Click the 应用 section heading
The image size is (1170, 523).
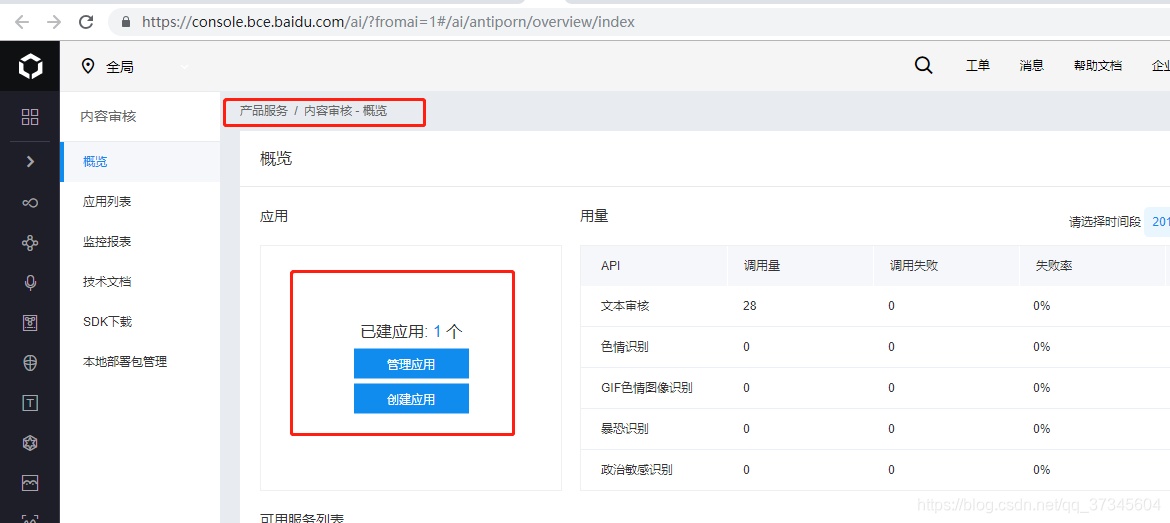pos(274,216)
